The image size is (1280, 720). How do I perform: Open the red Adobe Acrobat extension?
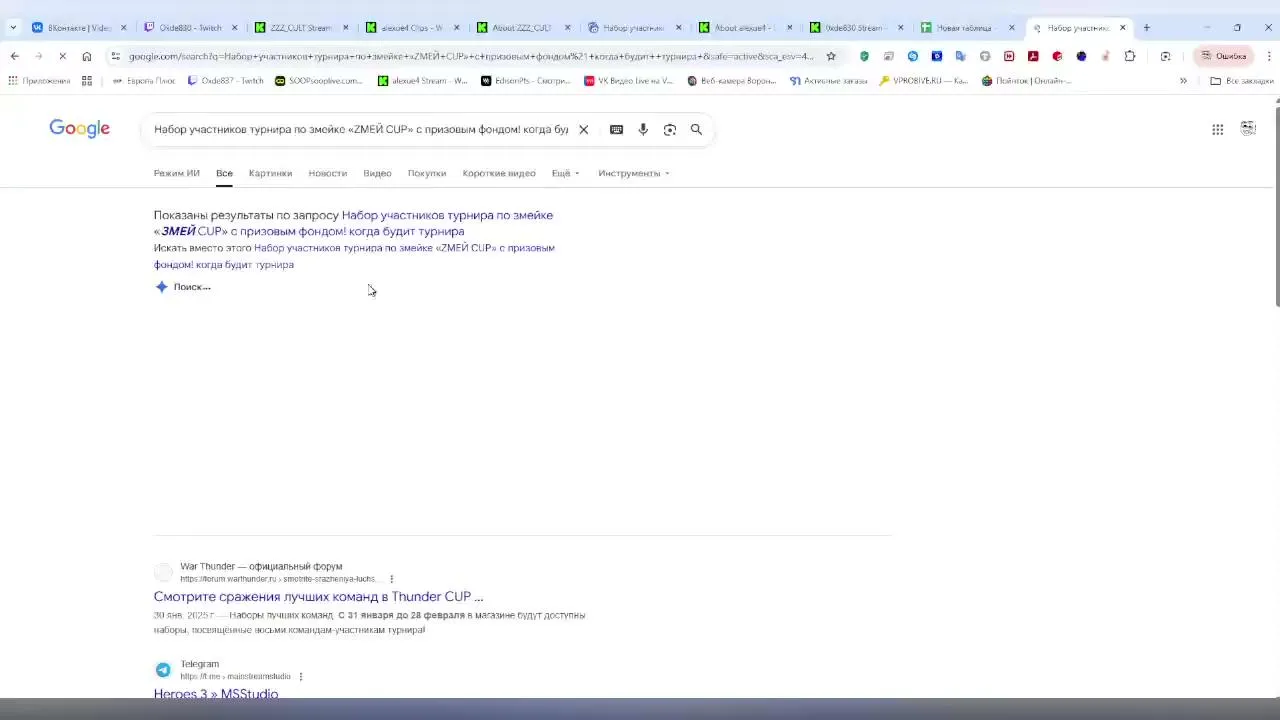(1033, 56)
